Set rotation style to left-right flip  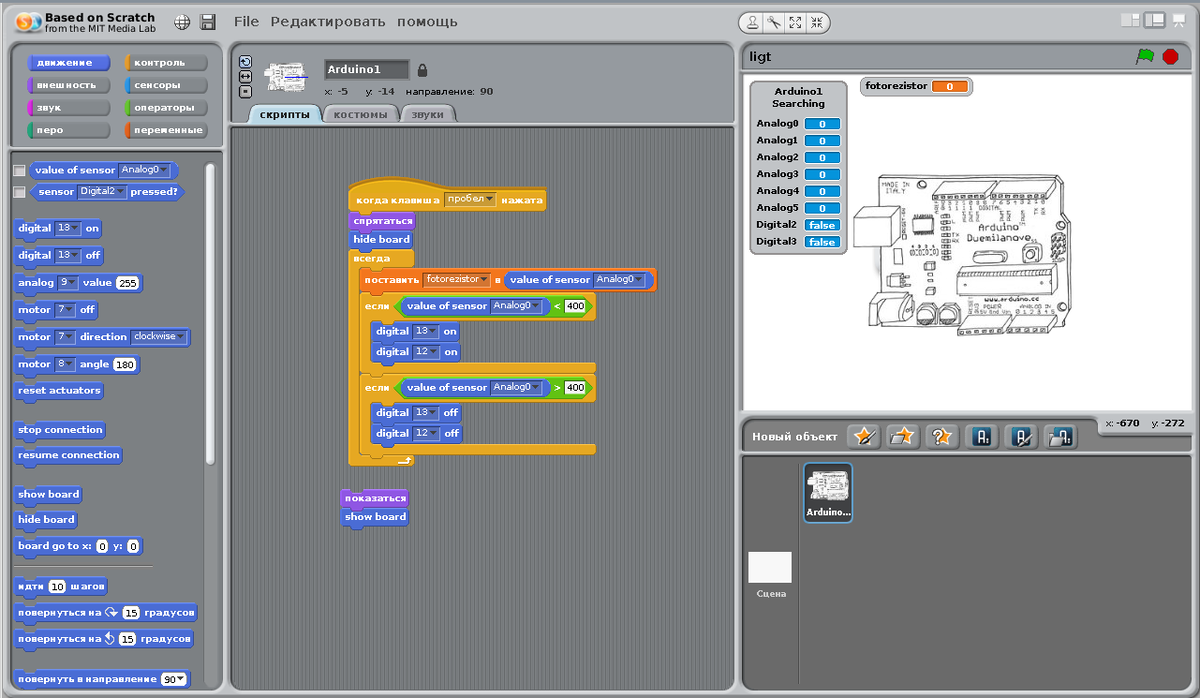pyautogui.click(x=245, y=76)
